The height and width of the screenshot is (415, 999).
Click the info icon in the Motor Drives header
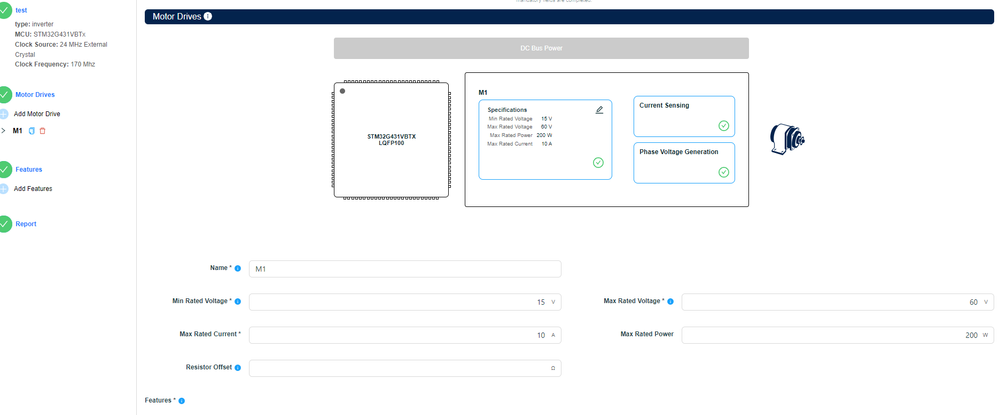pyautogui.click(x=208, y=16)
